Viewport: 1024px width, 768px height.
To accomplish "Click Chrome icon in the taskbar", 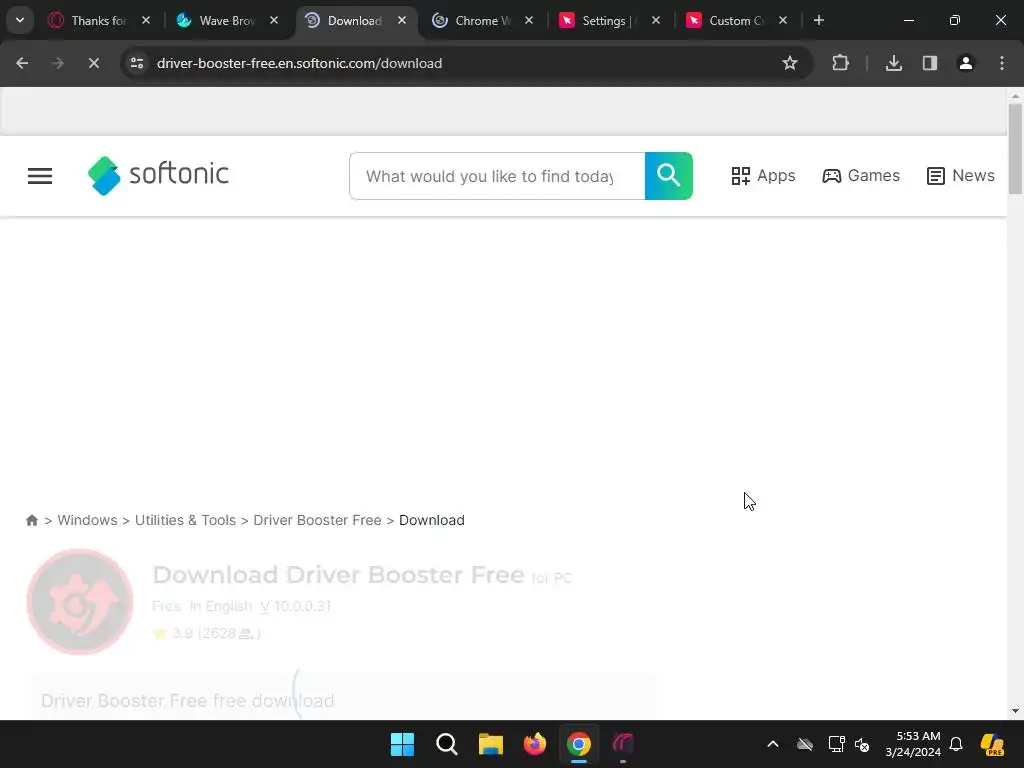I will [579, 744].
